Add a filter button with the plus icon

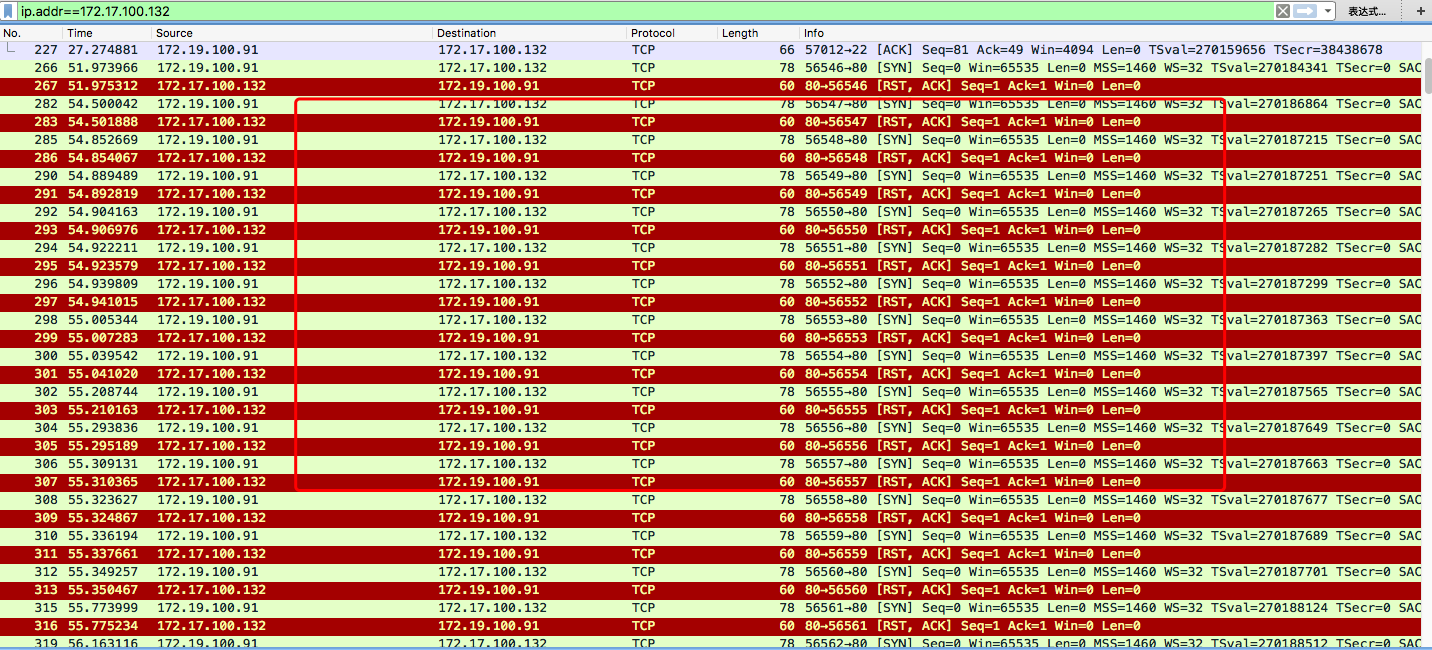[x=1419, y=11]
